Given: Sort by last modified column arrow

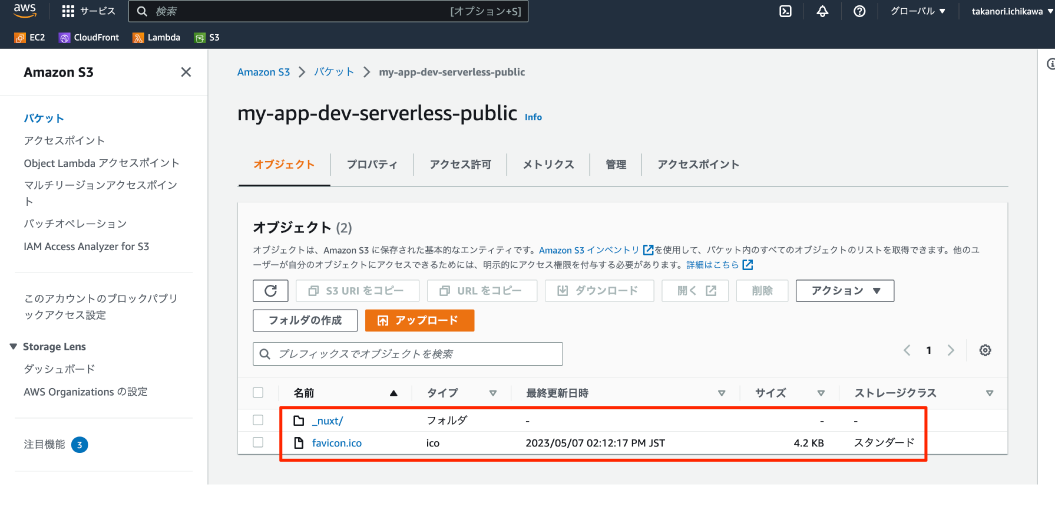Looking at the screenshot, I should [722, 393].
